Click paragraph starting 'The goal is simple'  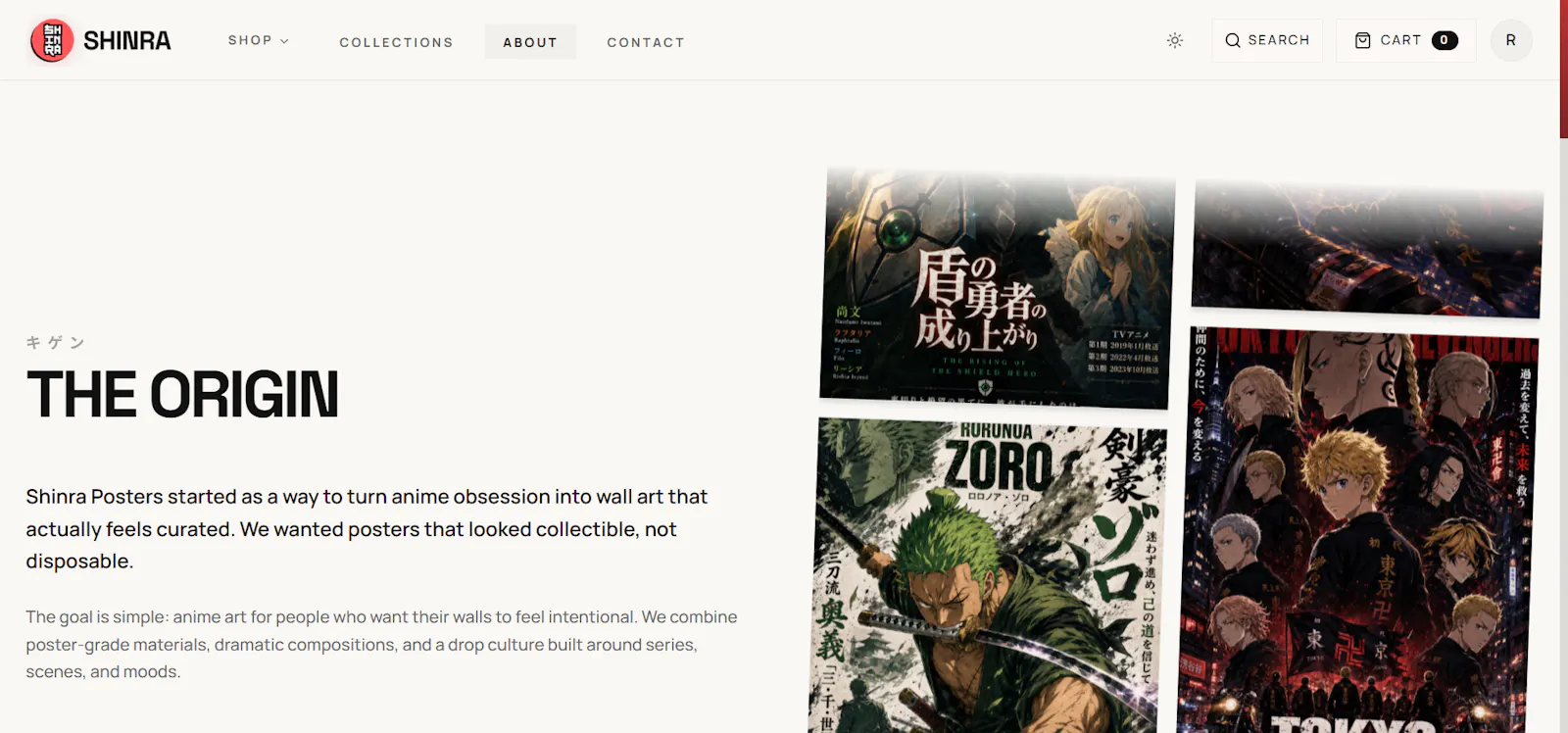pos(381,644)
